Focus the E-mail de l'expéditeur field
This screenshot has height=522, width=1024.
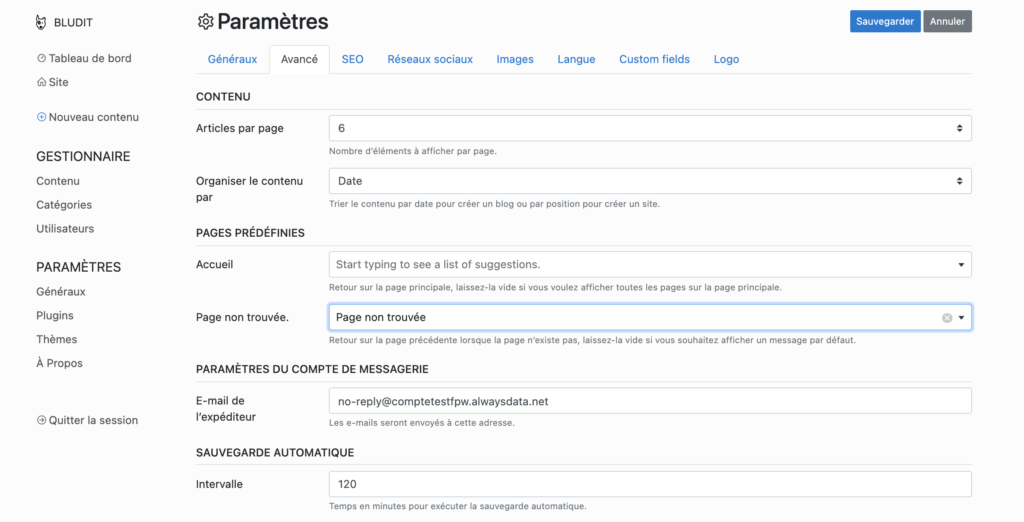pos(650,401)
